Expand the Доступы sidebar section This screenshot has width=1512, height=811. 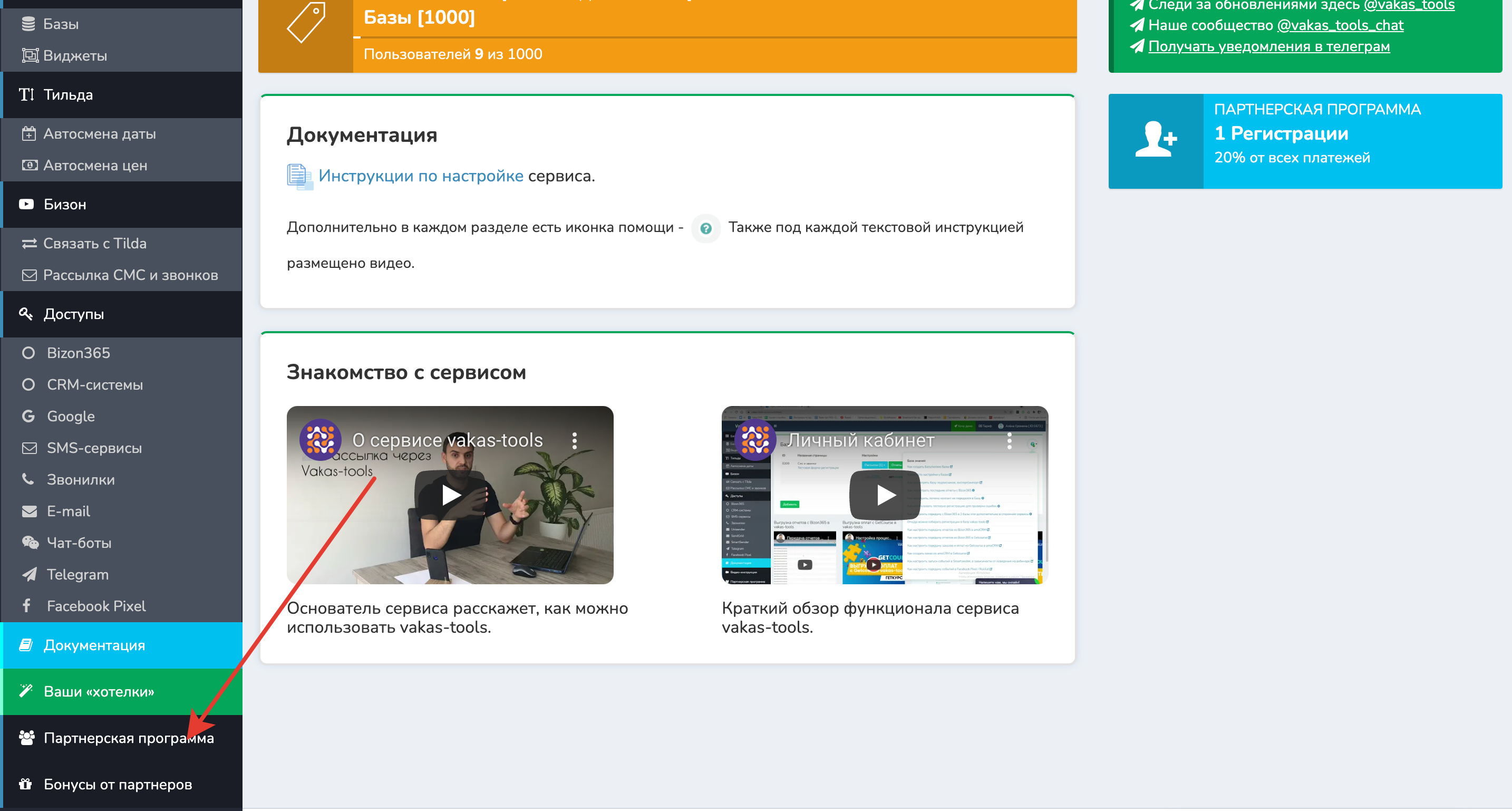point(73,314)
